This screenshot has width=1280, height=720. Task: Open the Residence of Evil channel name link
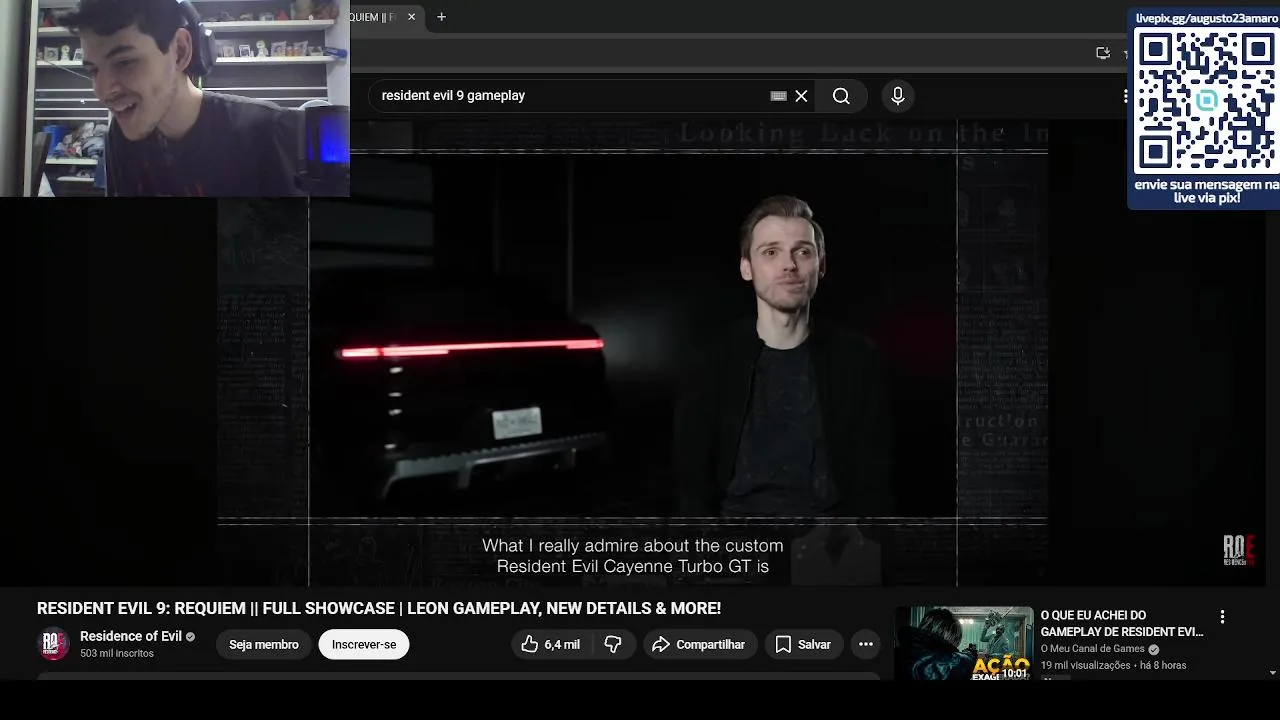[131, 636]
